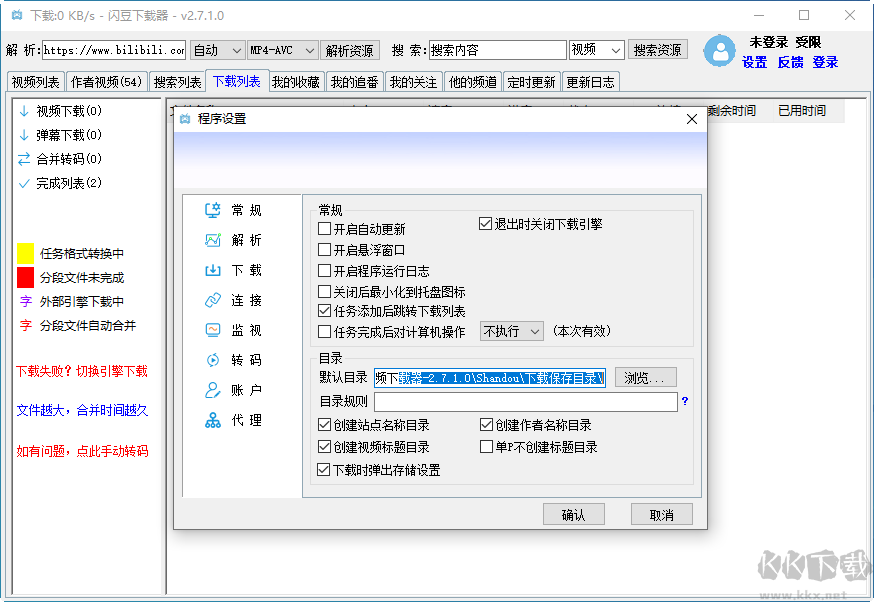Click the 完成列表 checkmark icon
Viewport: 874px width, 602px height.
point(24,183)
